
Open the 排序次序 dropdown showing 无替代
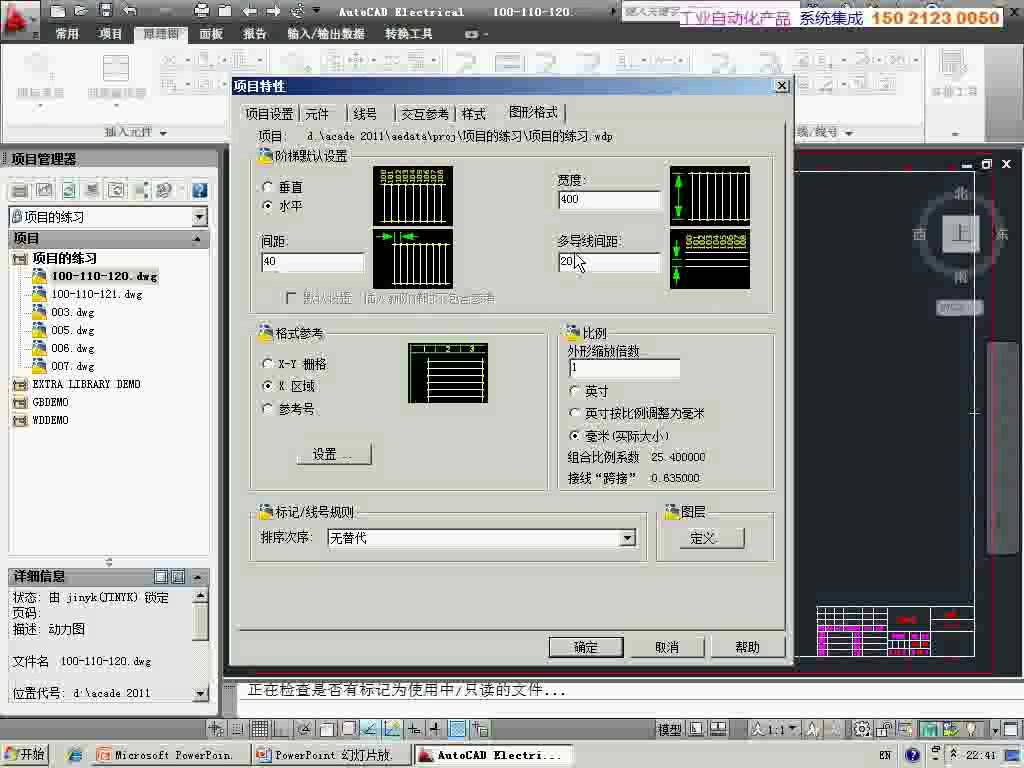pos(627,538)
